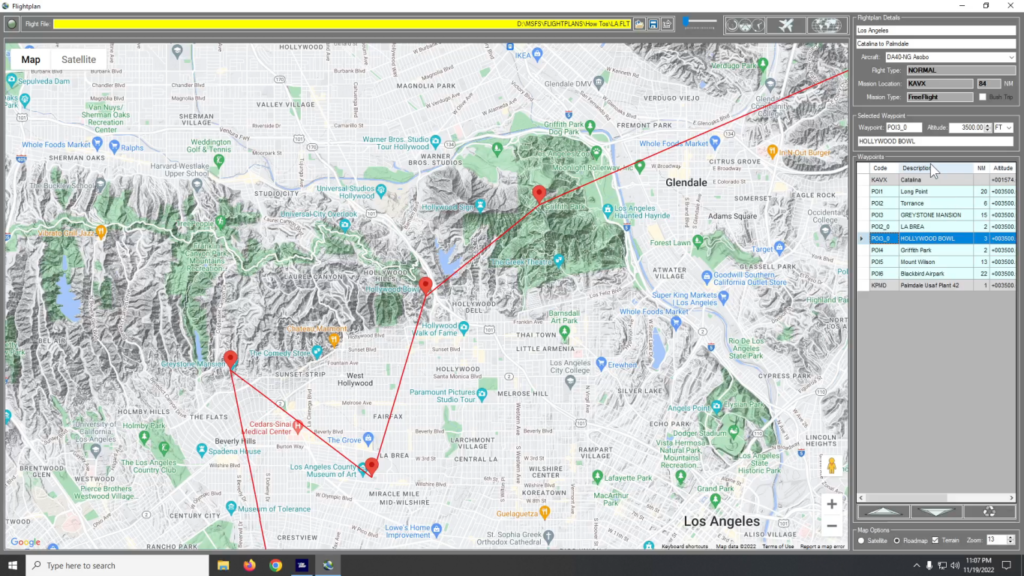1024x576 pixels.
Task: Click the Terms of Use link
Action: (x=778, y=547)
